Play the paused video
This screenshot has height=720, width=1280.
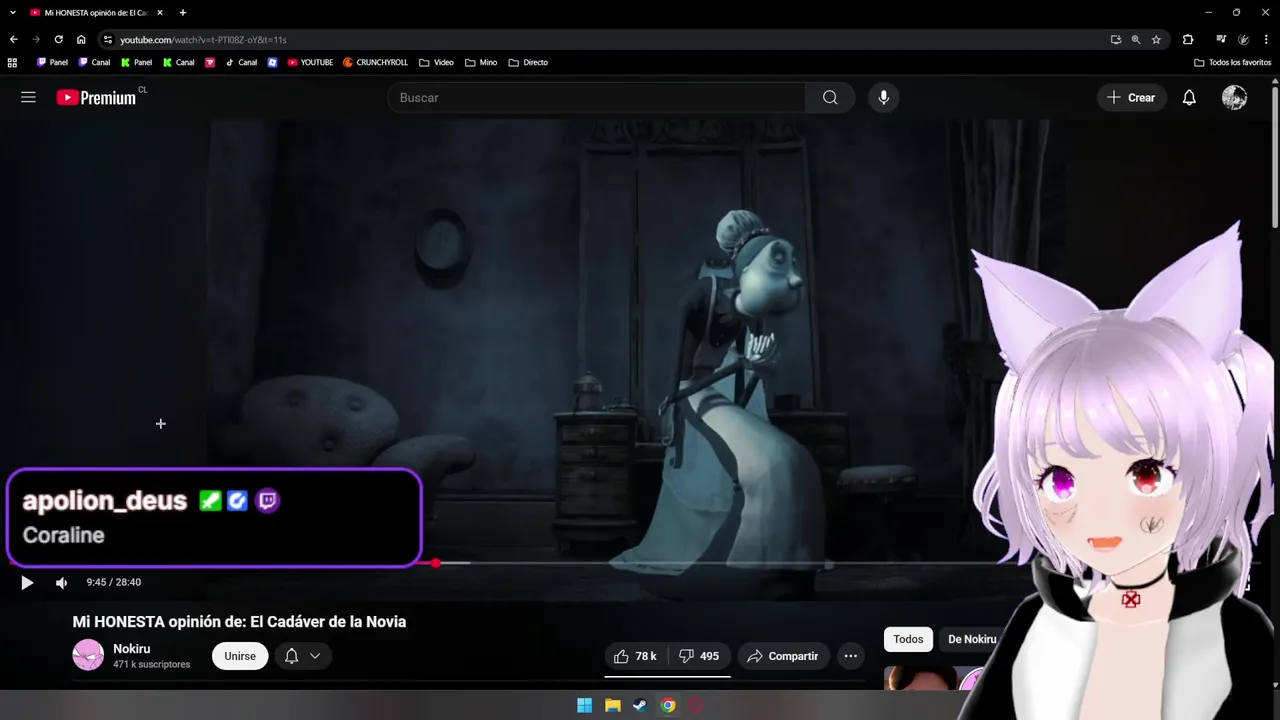(27, 582)
